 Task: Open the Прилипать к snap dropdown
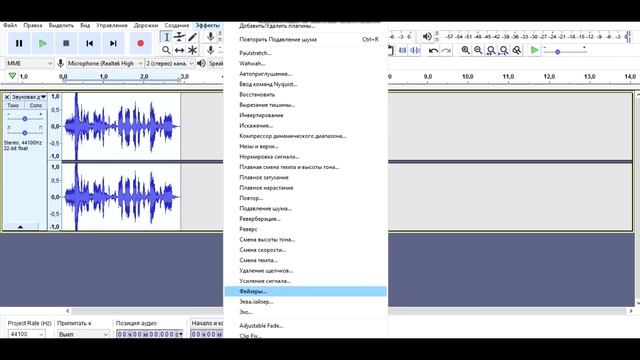tap(83, 334)
